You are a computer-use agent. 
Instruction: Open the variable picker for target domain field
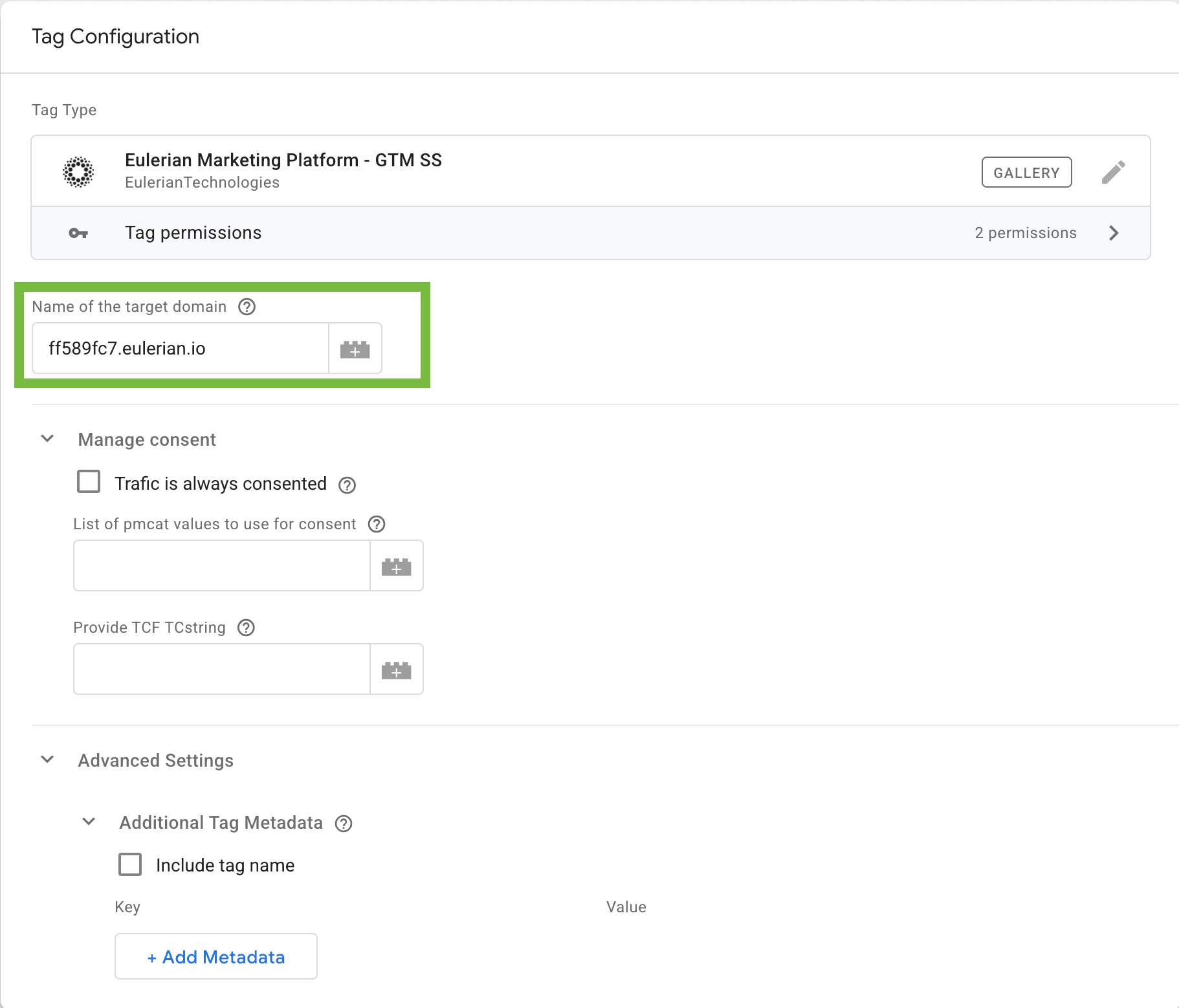click(x=355, y=348)
